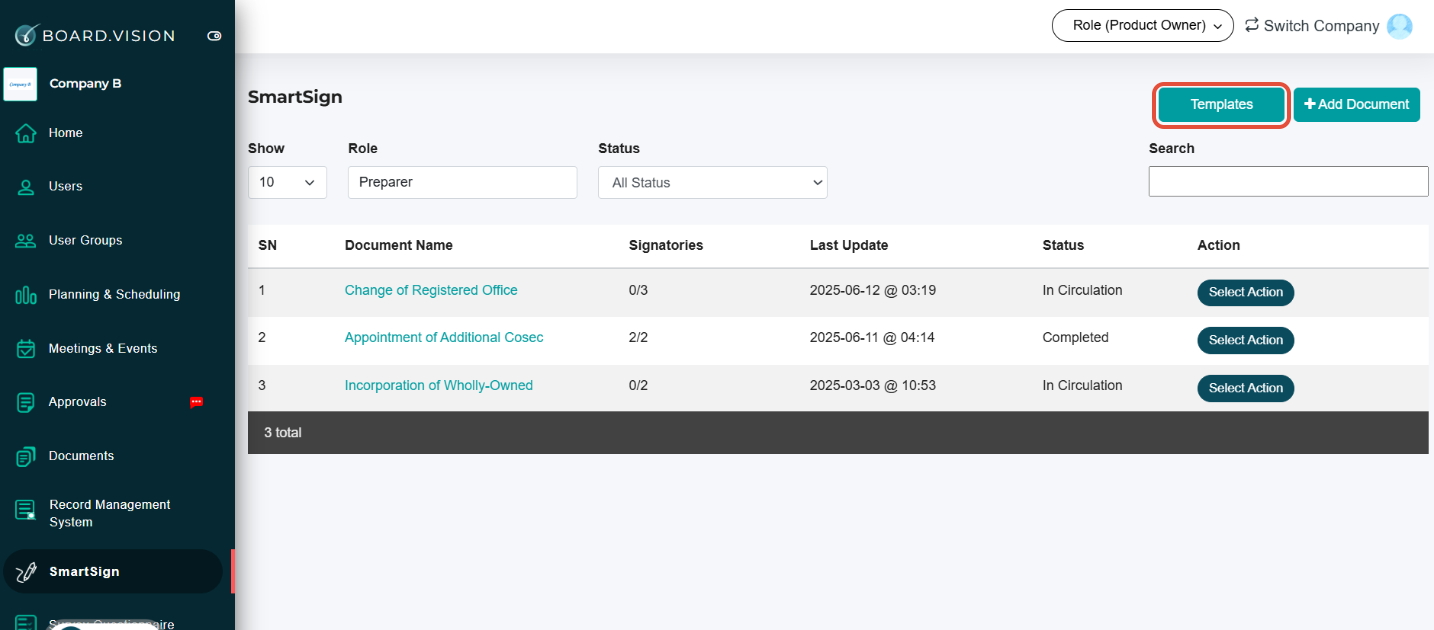Open Incorporation of Wholly-Owned document
This screenshot has width=1434, height=630.
coord(439,386)
